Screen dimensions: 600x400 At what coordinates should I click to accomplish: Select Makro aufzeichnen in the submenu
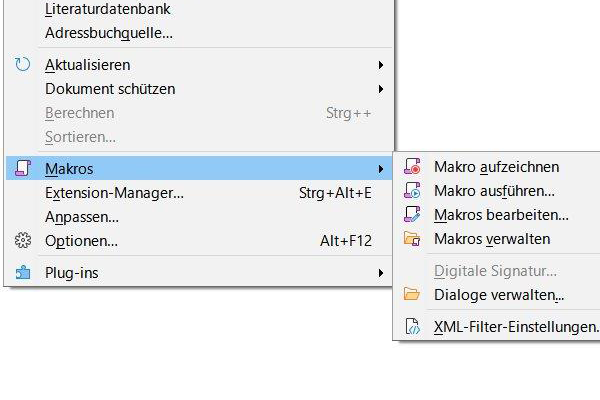click(496, 167)
